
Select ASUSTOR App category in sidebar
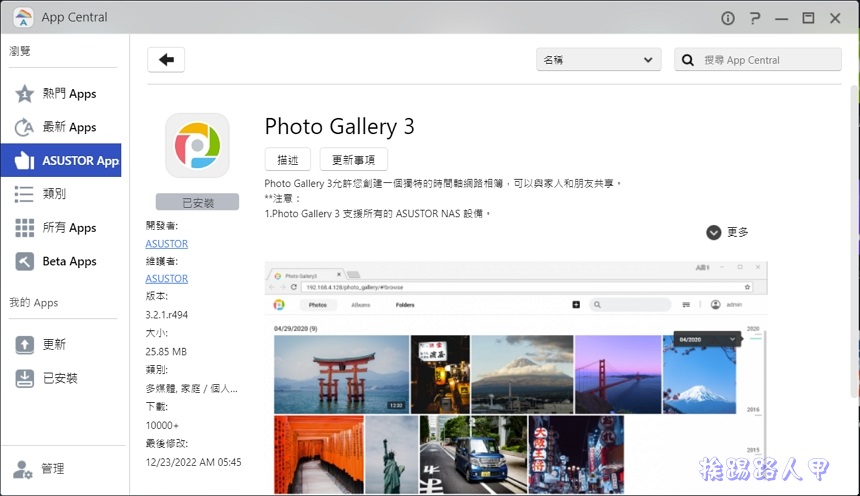click(68, 160)
